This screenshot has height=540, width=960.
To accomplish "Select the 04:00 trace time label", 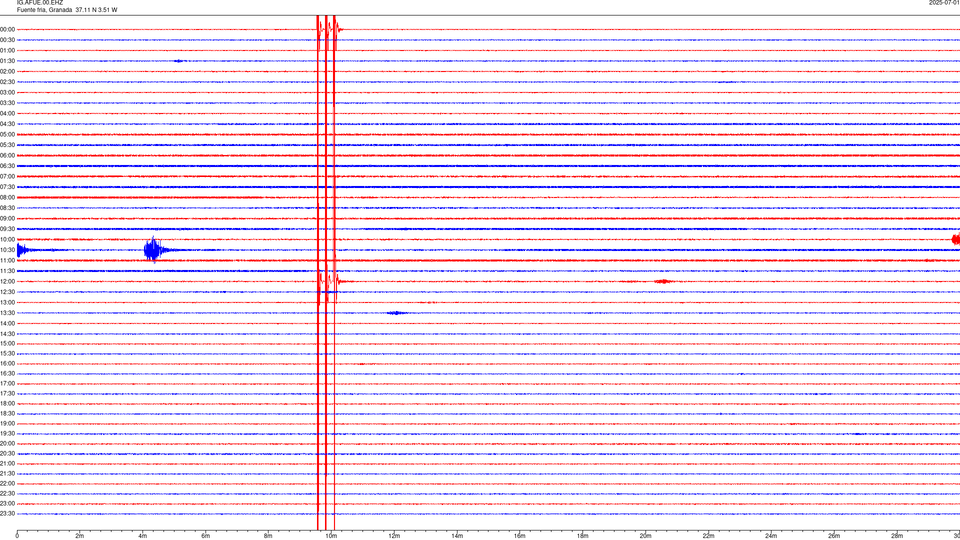I will point(7,113).
